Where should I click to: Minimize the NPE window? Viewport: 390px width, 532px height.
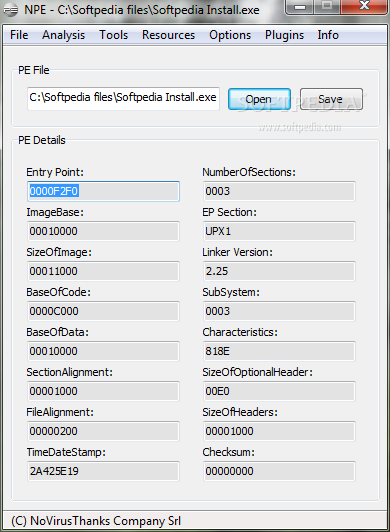tap(300, 6)
